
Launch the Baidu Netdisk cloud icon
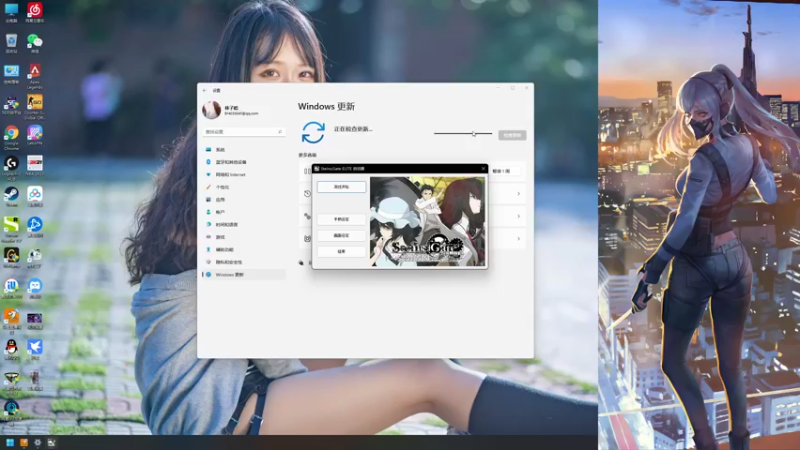35,196
